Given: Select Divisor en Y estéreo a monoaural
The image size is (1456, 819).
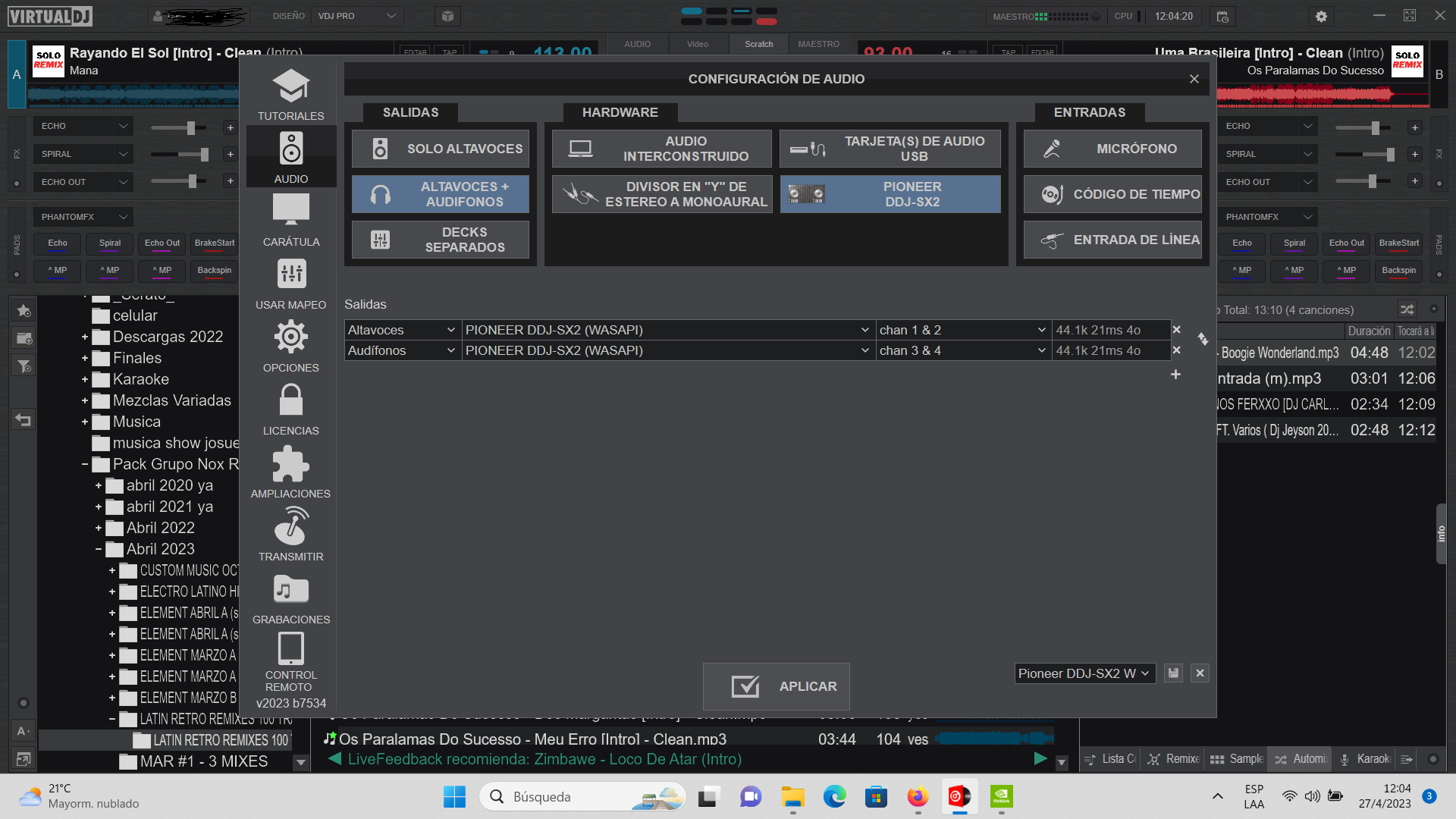Looking at the screenshot, I should tap(662, 194).
